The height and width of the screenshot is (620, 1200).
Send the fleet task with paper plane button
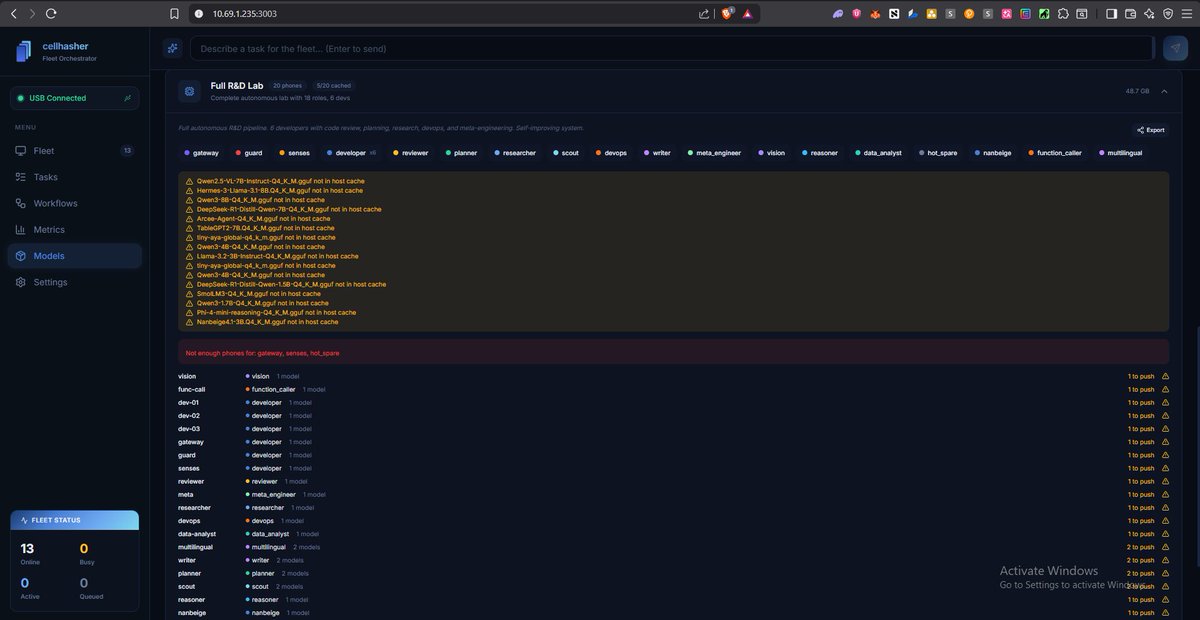click(1175, 48)
